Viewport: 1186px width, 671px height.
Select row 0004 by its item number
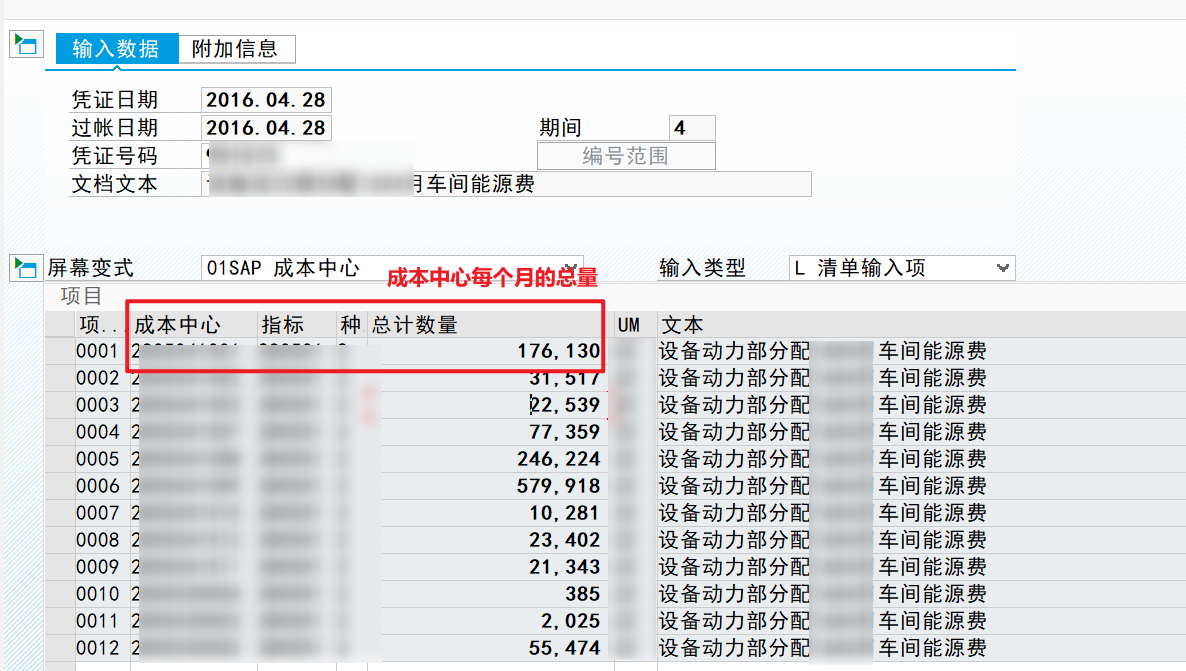pos(98,432)
